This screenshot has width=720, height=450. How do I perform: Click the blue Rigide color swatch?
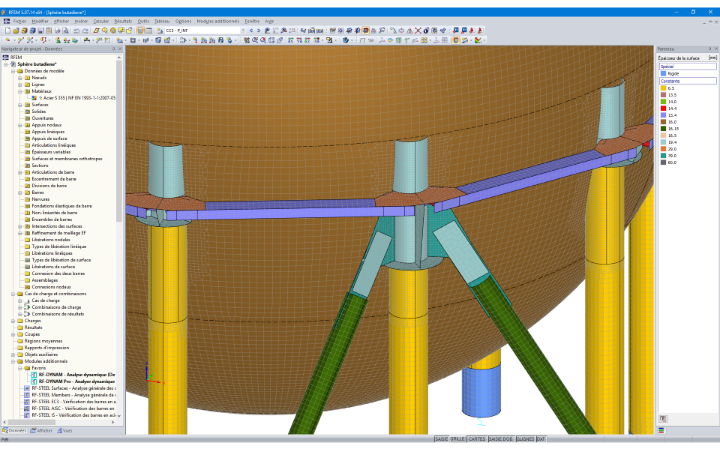click(x=663, y=73)
